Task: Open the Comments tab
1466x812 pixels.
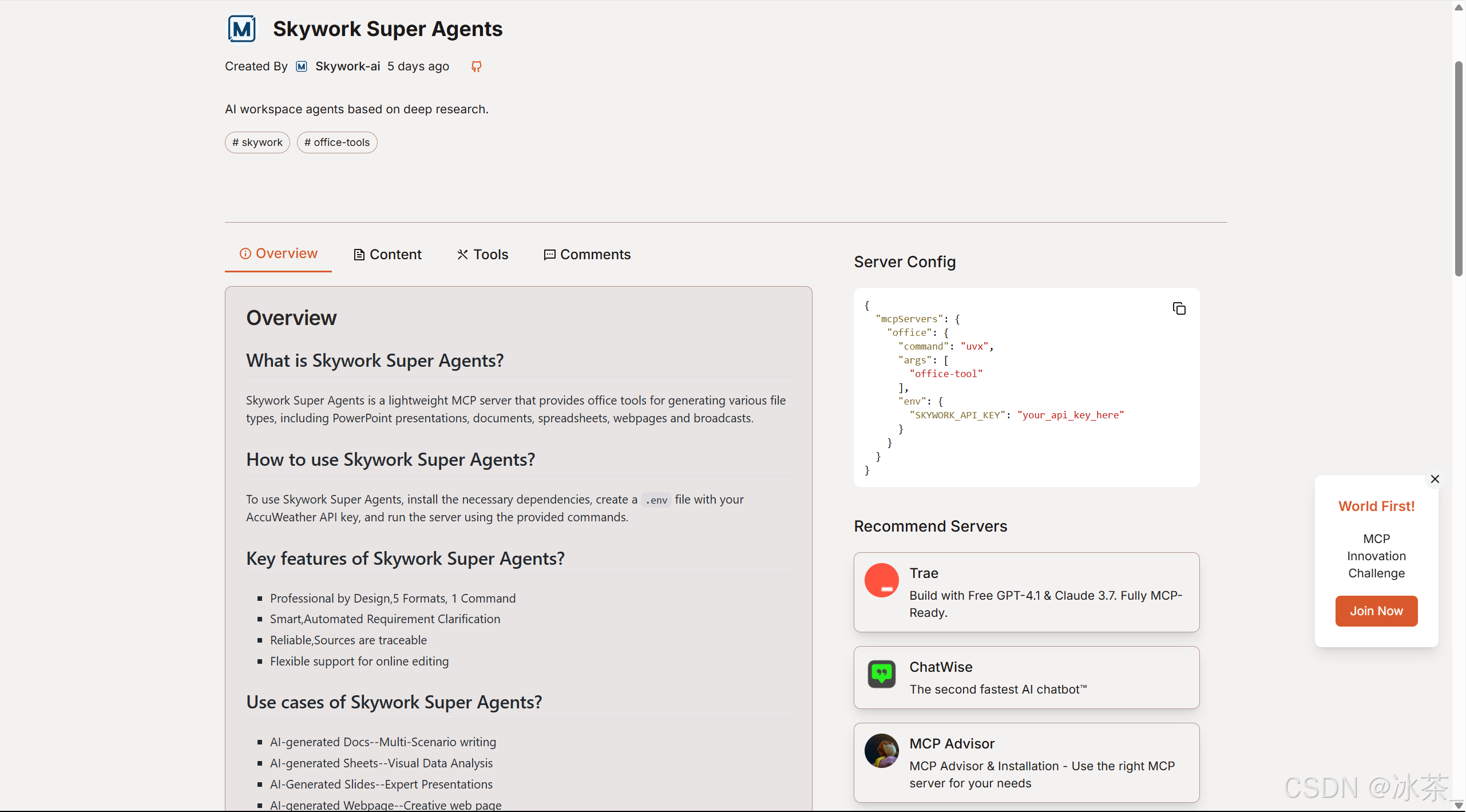Action: 587,255
